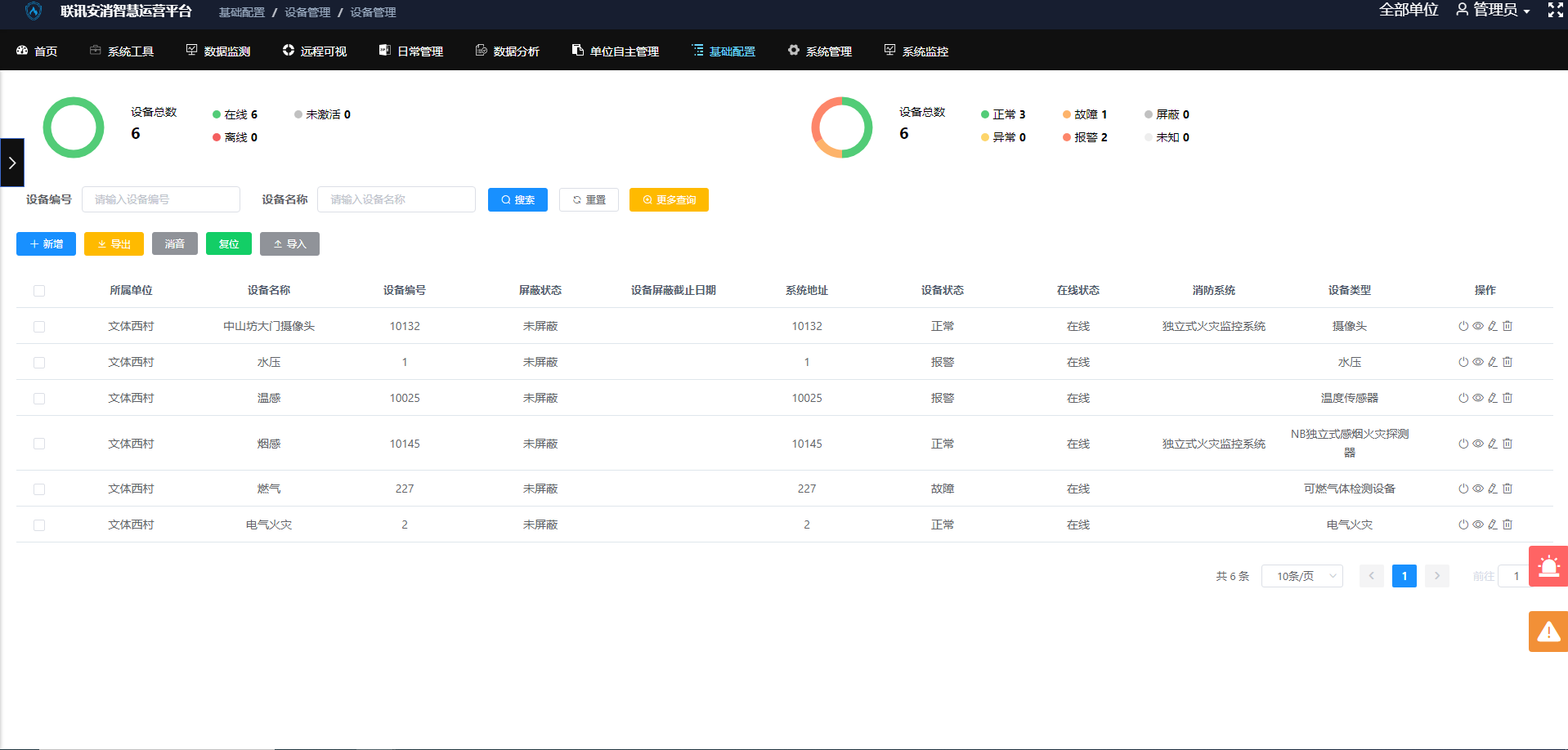Screen dimensions: 1568x750
Task: Open the 系统监控 menu
Action: pyautogui.click(x=916, y=51)
